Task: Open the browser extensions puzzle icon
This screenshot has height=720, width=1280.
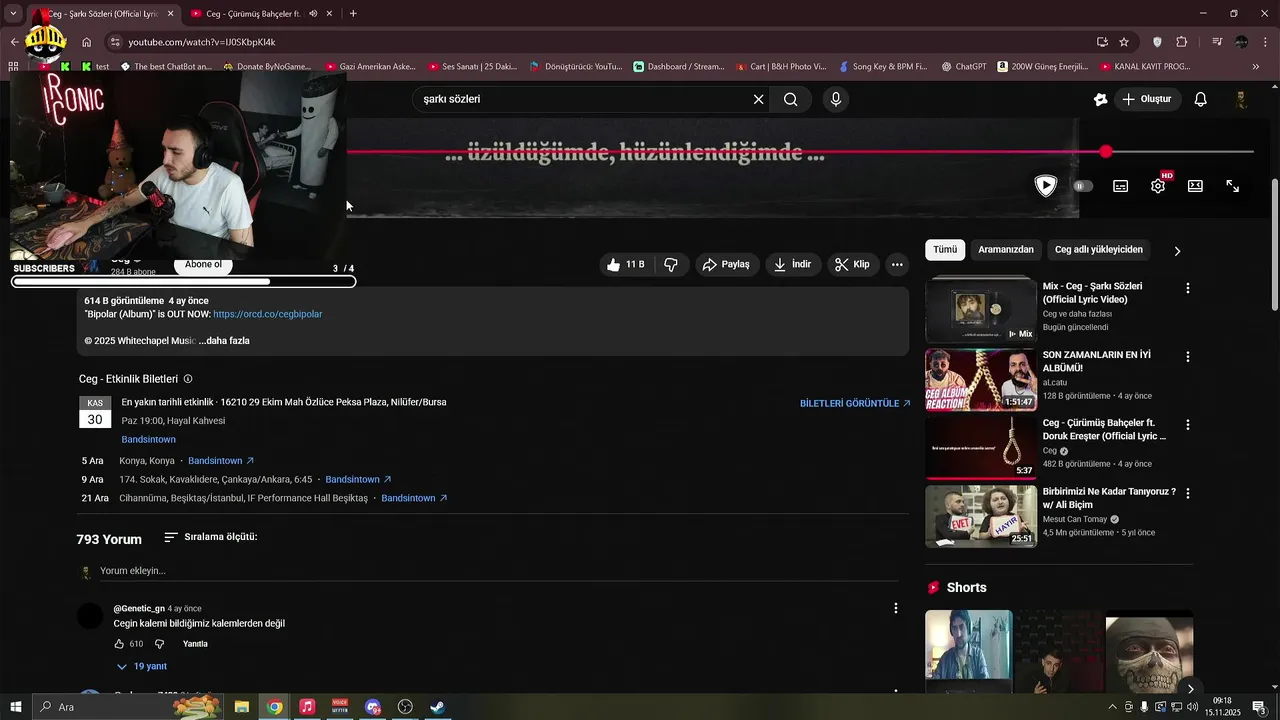Action: (x=1181, y=42)
